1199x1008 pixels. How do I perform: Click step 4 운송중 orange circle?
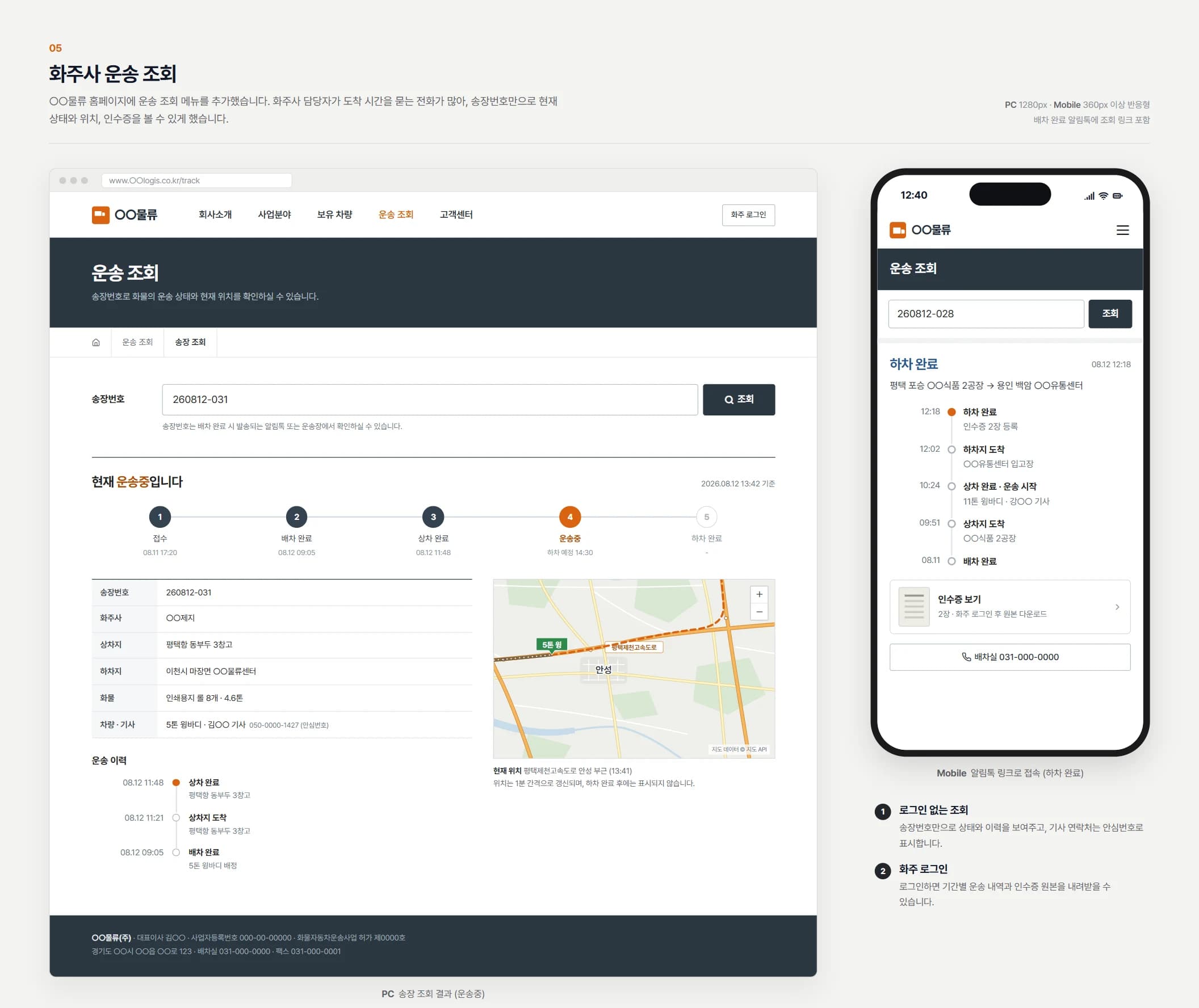tap(570, 517)
